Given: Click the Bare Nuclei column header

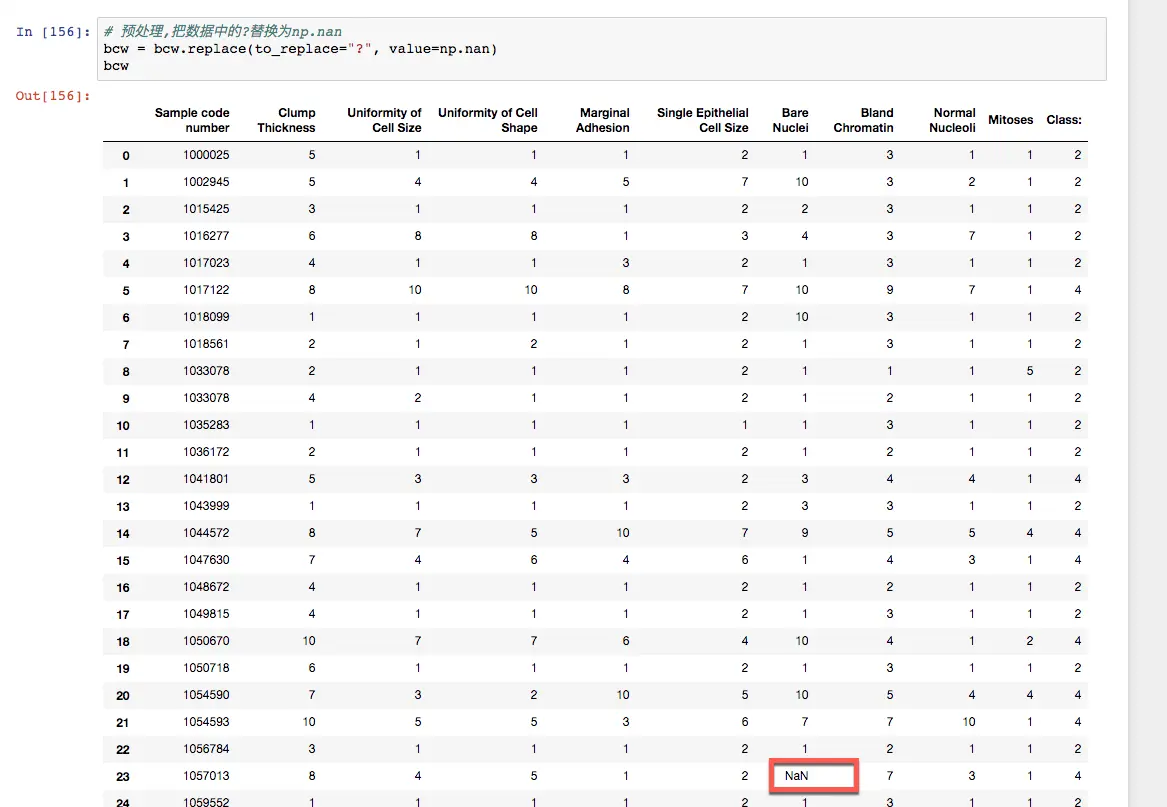Looking at the screenshot, I should click(790, 120).
